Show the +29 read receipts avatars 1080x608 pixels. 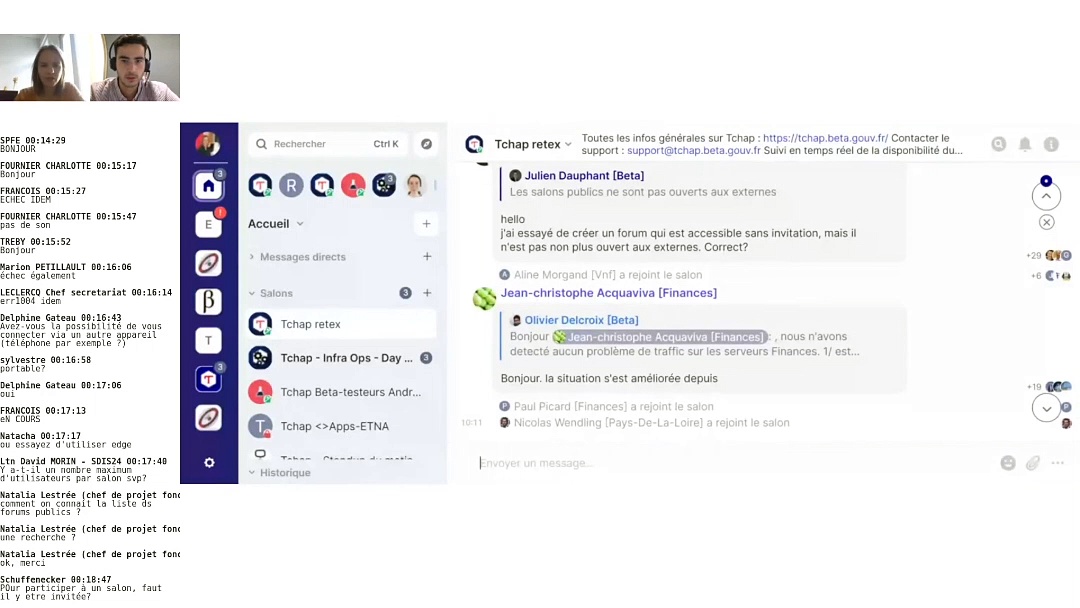pyautogui.click(x=1049, y=255)
